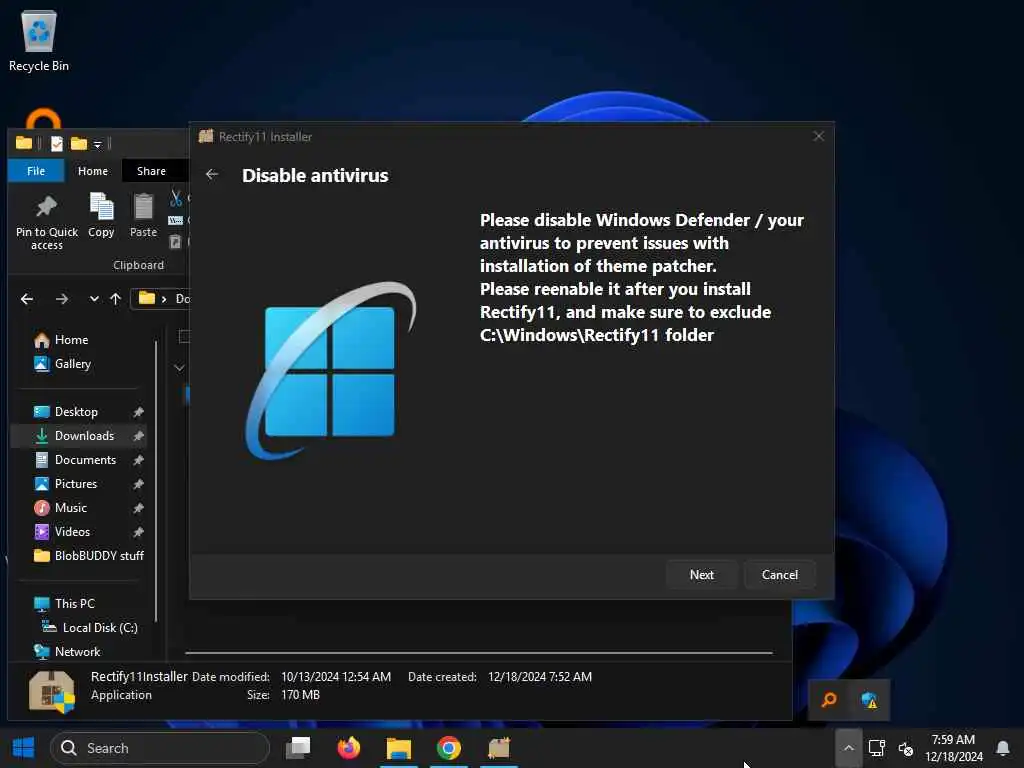
Task: Switch to Home ribbon tab
Action: pyautogui.click(x=93, y=171)
